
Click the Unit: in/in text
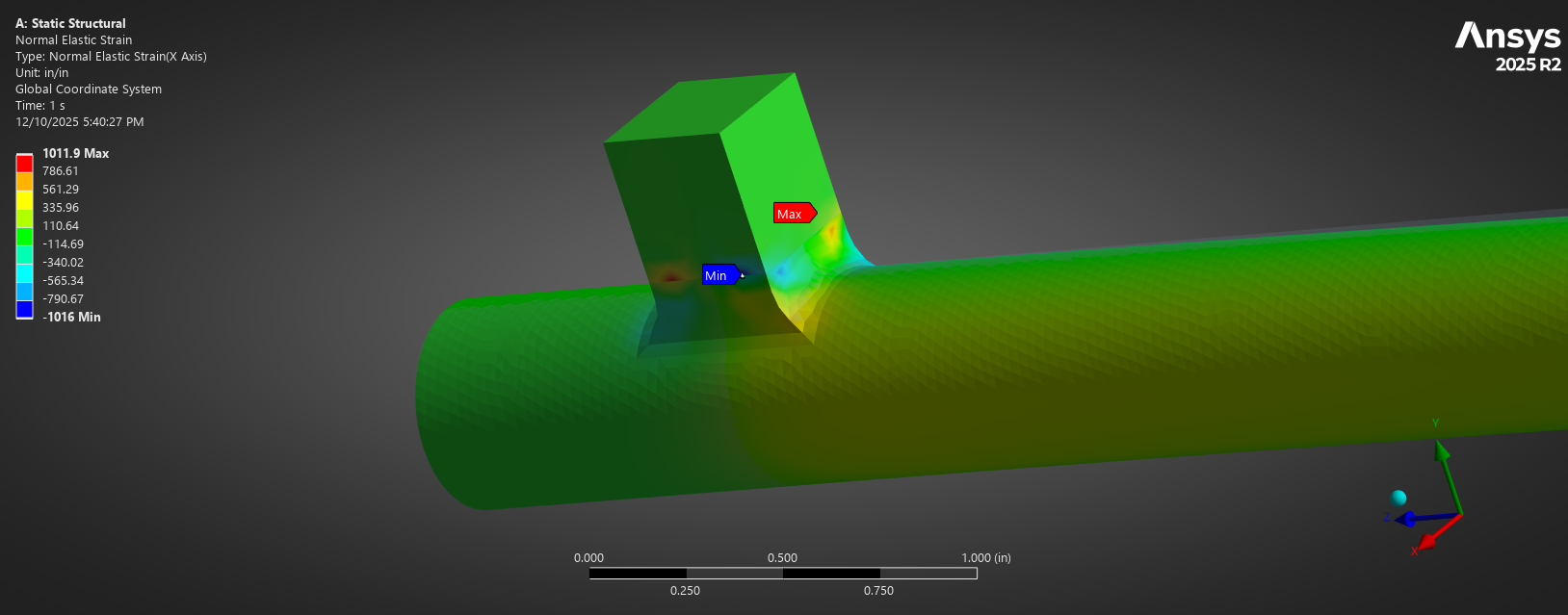point(41,73)
